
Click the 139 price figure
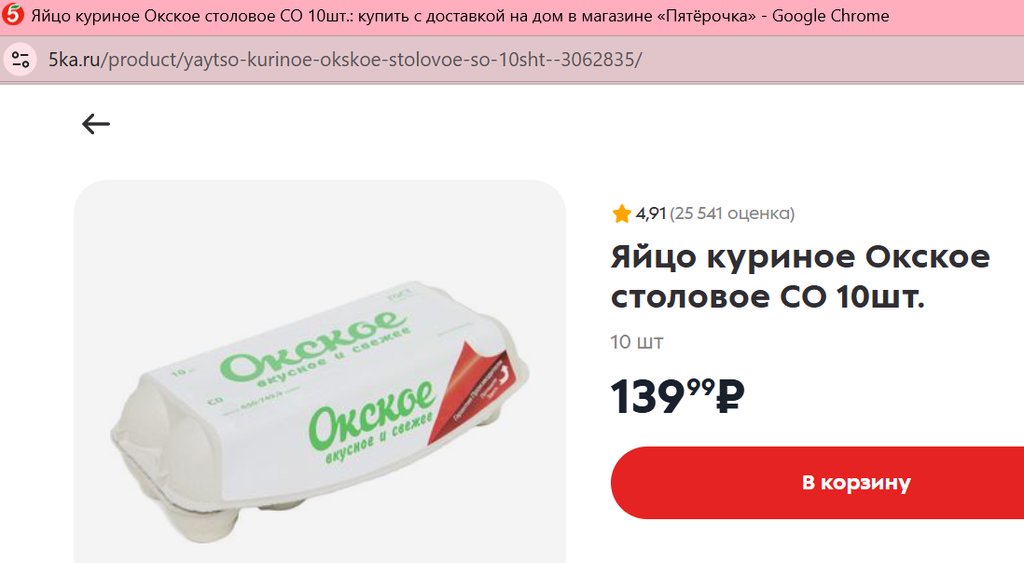pos(647,397)
